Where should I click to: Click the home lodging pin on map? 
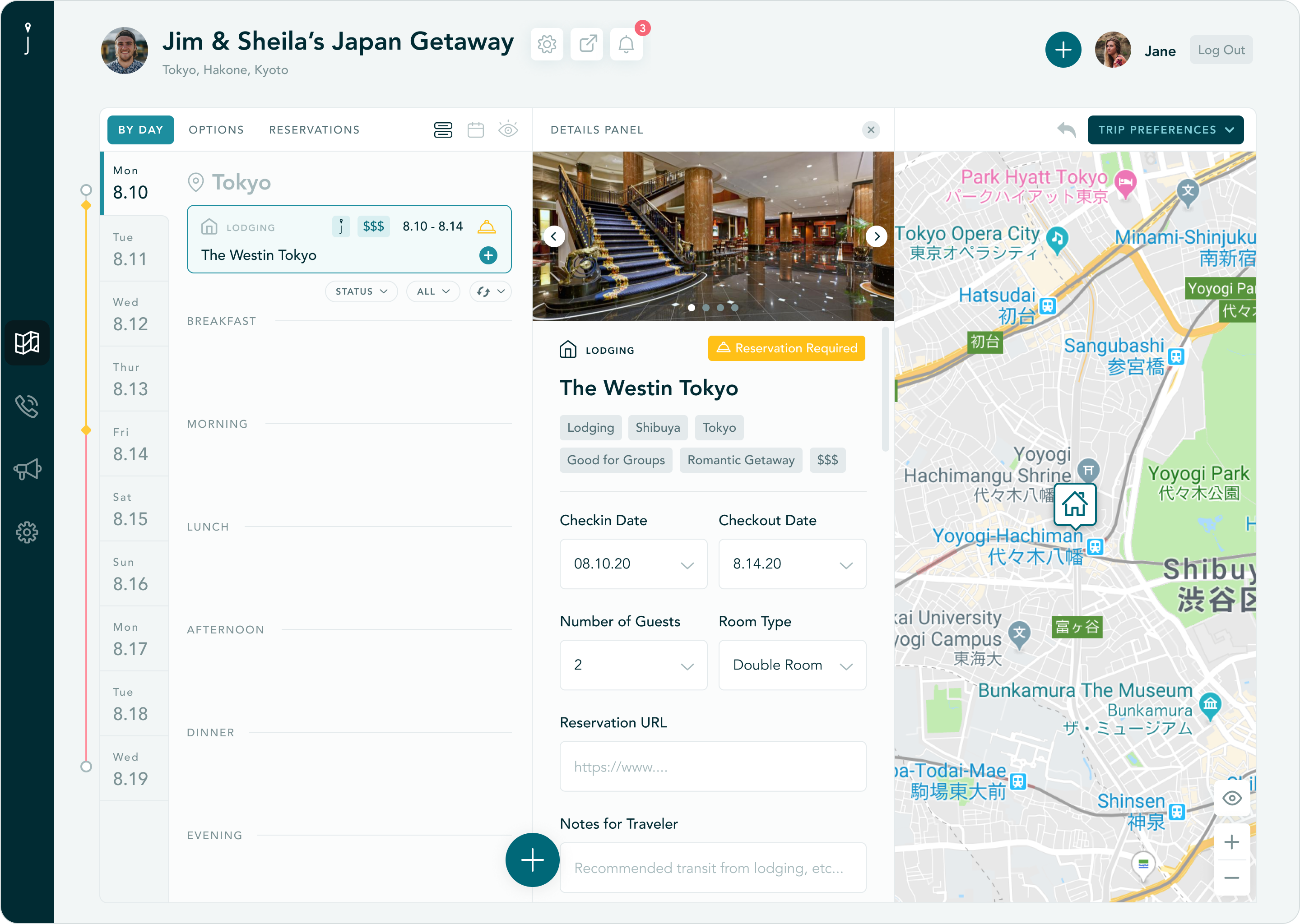point(1075,504)
